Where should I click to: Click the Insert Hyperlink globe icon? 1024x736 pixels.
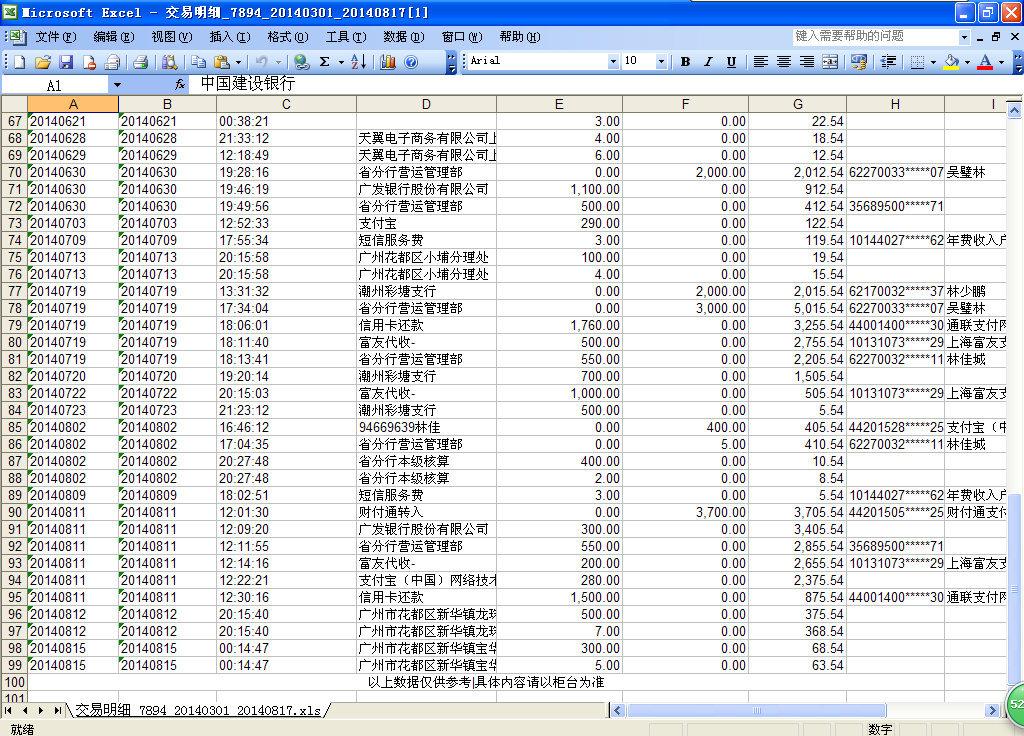(301, 62)
